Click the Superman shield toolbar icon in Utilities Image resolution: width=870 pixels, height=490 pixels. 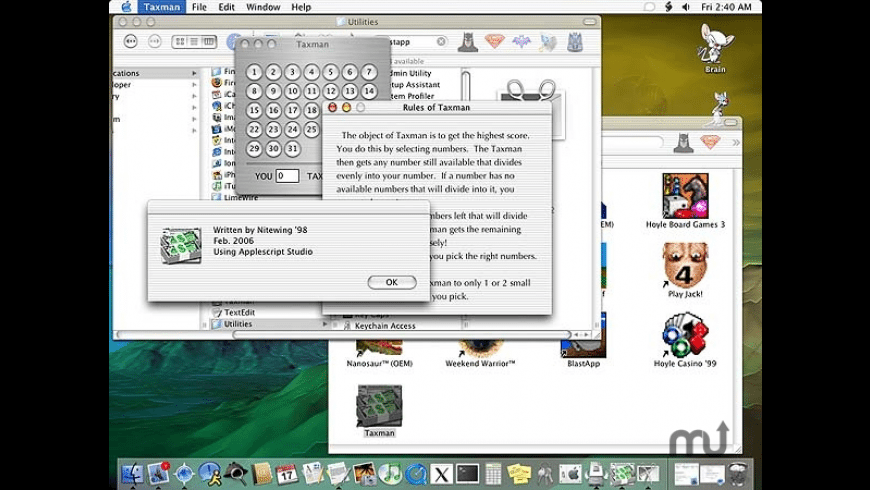(x=494, y=41)
